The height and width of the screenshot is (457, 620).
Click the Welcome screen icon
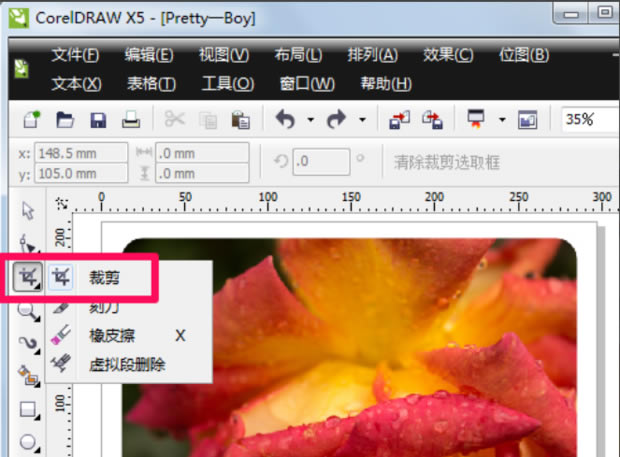click(x=528, y=120)
